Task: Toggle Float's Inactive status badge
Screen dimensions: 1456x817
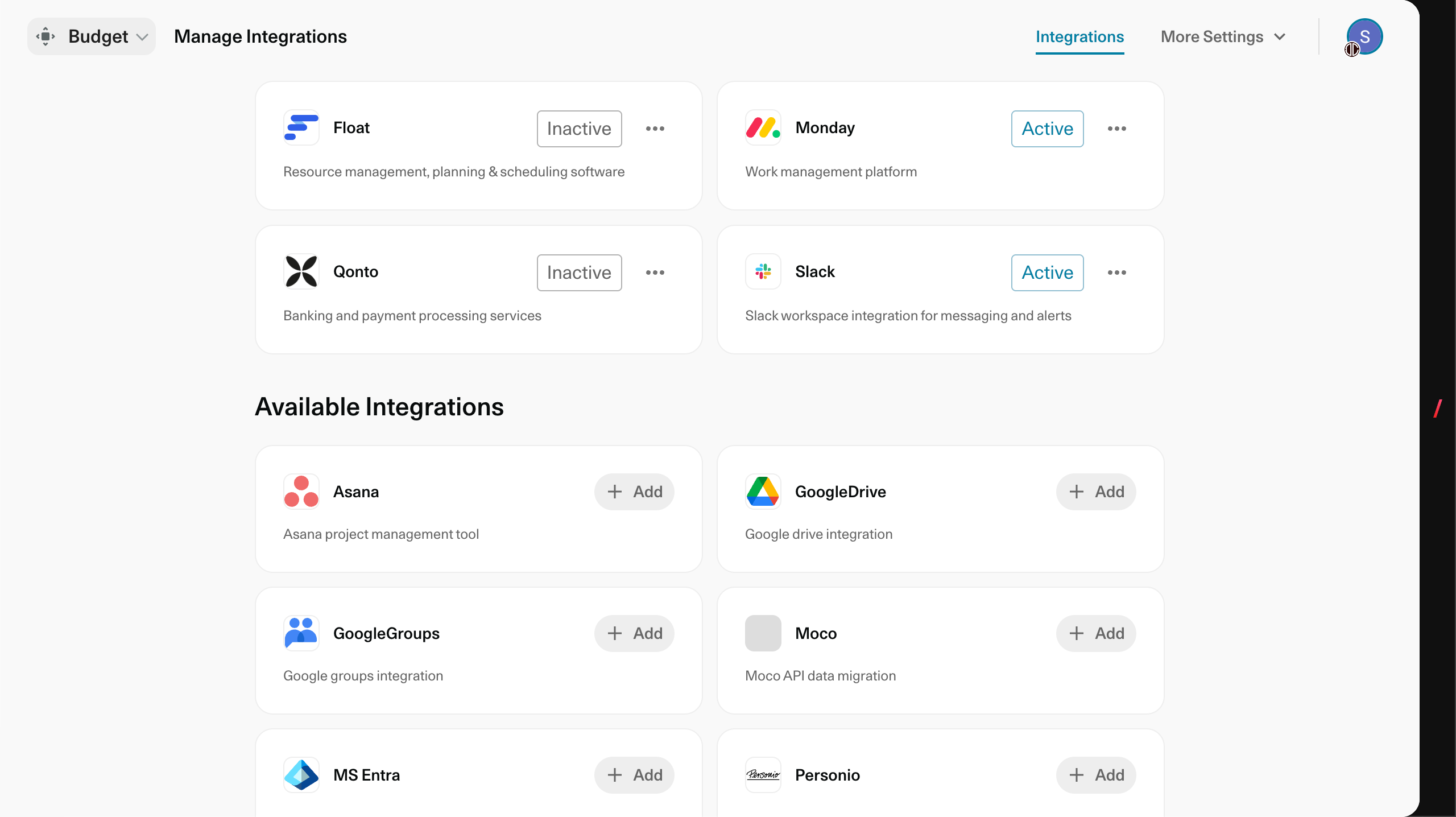Action: click(x=579, y=129)
